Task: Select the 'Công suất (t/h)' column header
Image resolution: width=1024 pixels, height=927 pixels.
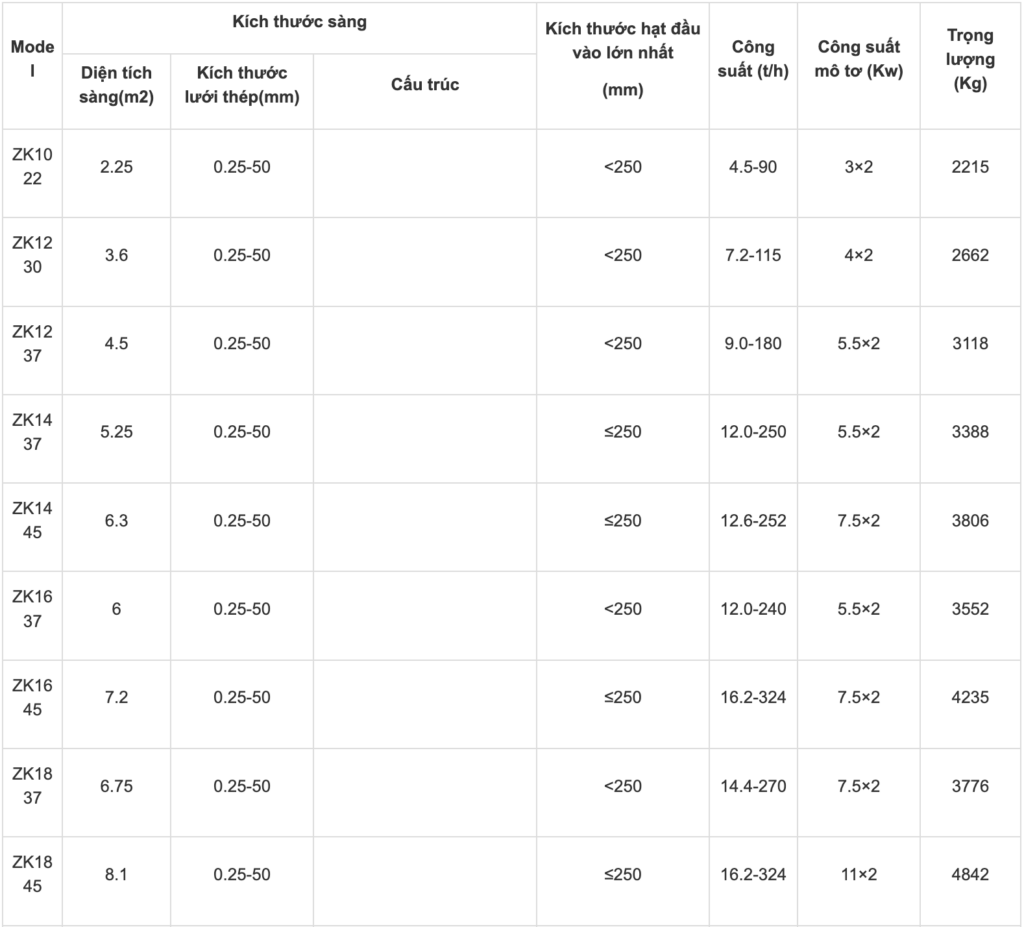Action: (x=753, y=60)
